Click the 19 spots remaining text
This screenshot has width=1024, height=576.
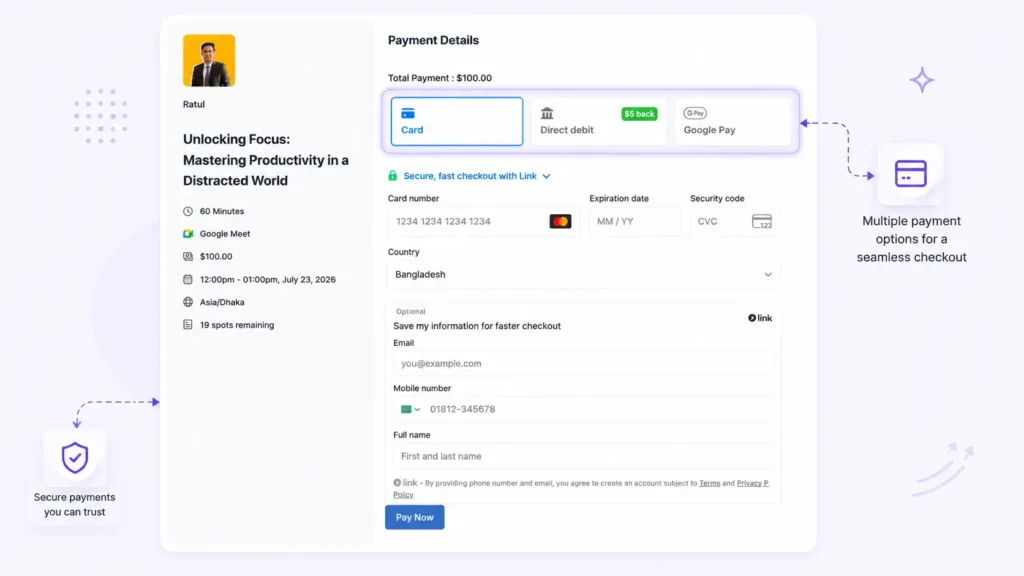coord(237,325)
